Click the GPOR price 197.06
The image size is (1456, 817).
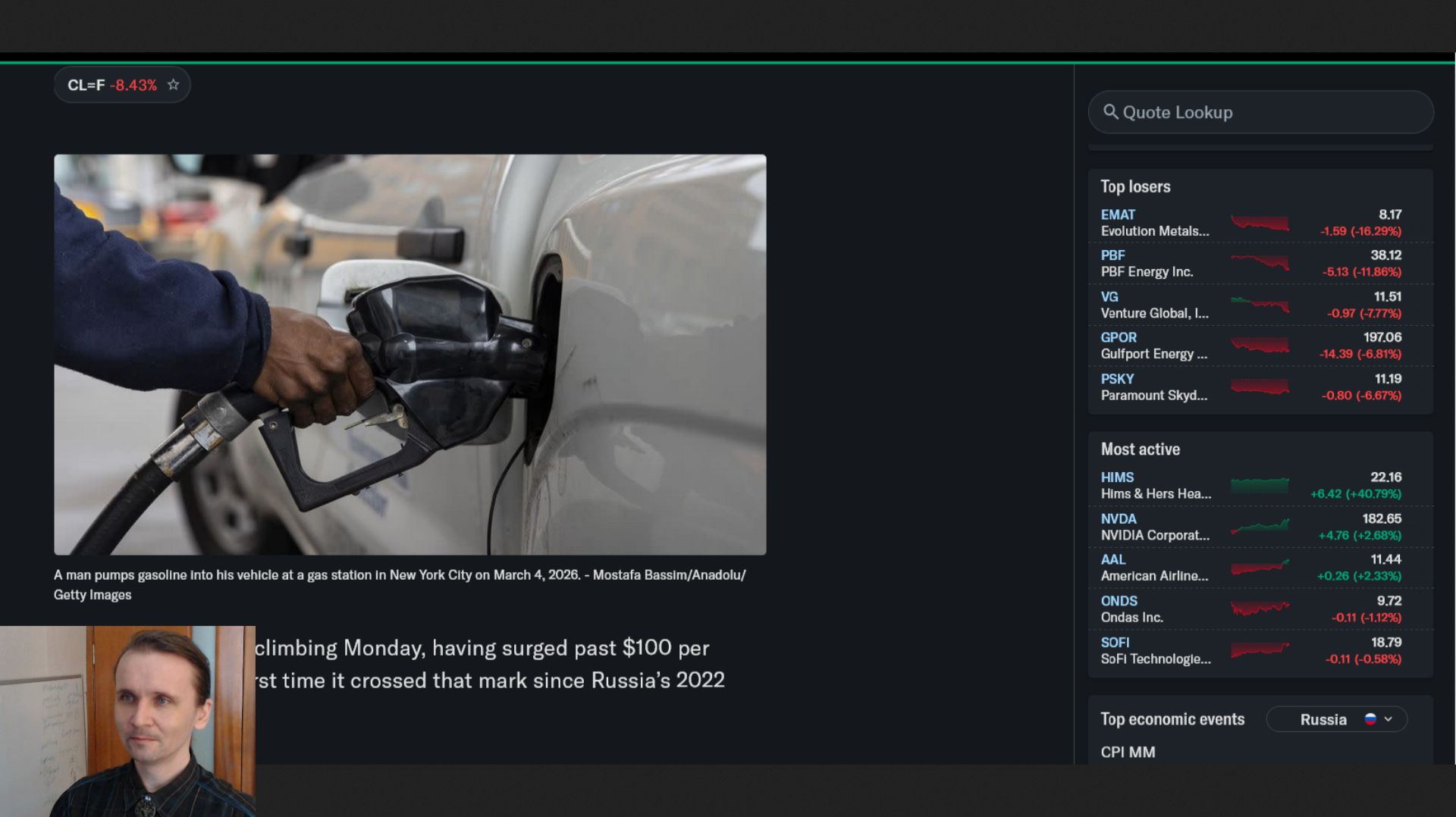[x=1382, y=337]
